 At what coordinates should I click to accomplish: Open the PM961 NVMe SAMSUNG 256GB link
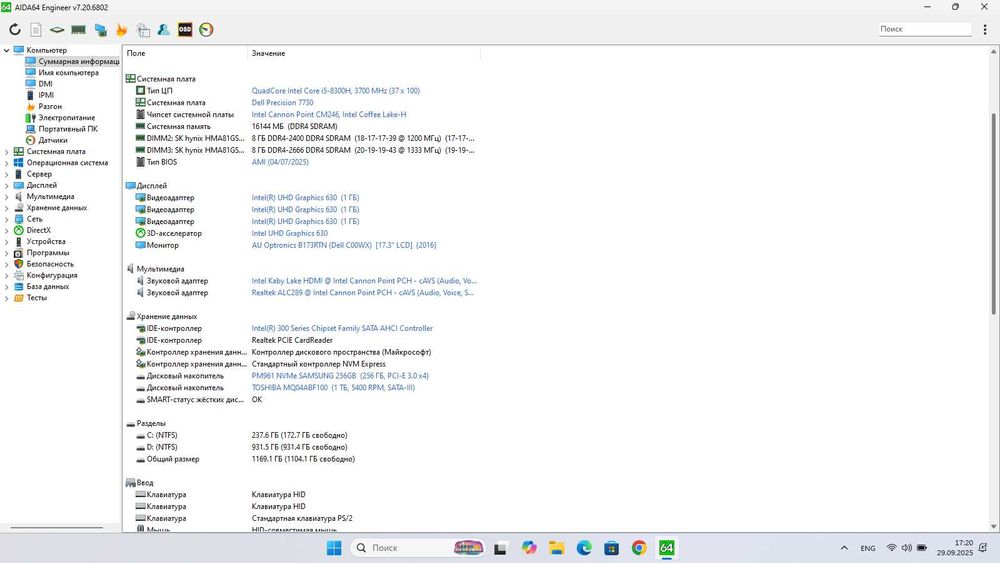coord(340,376)
